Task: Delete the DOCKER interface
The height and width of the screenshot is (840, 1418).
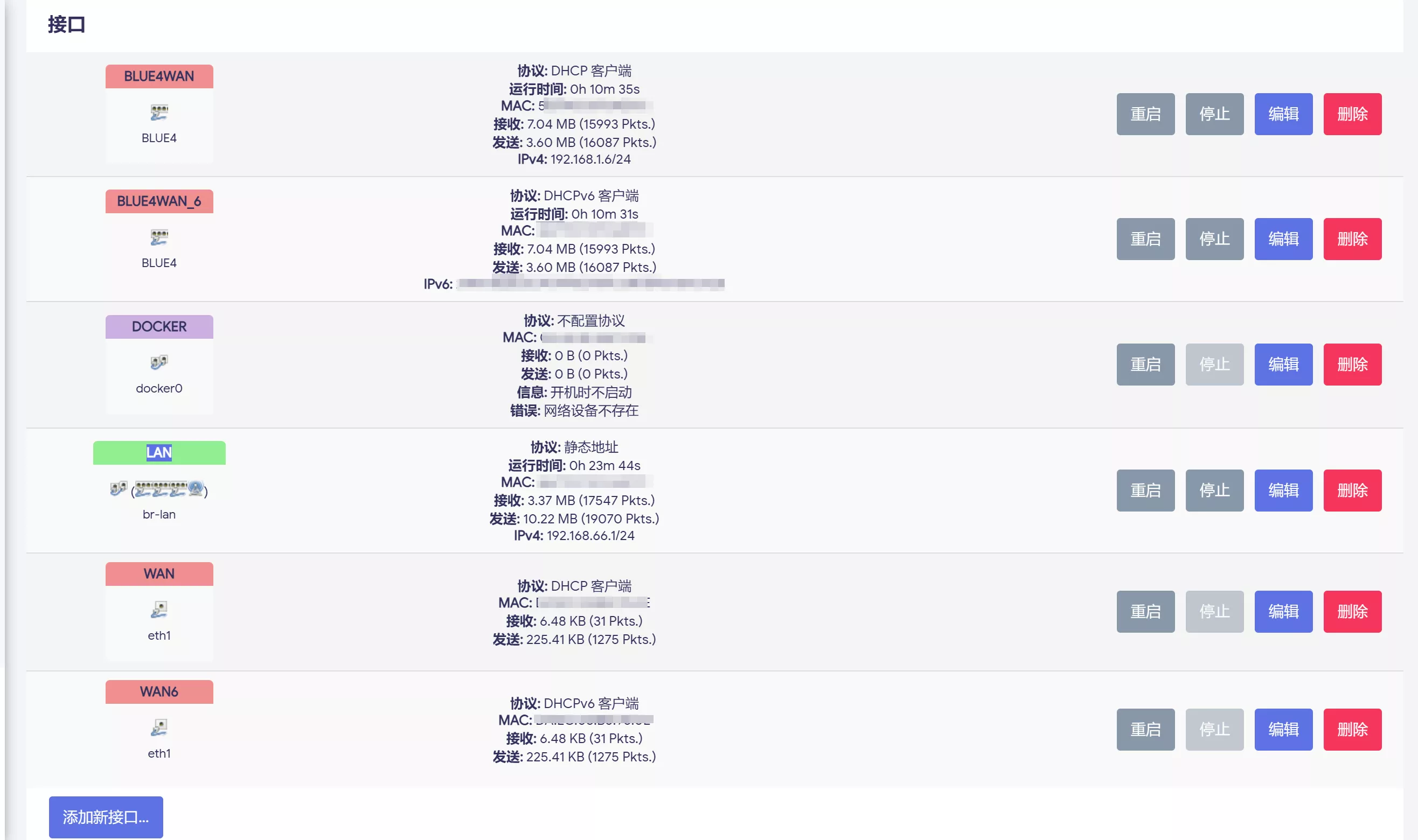Action: tap(1352, 365)
